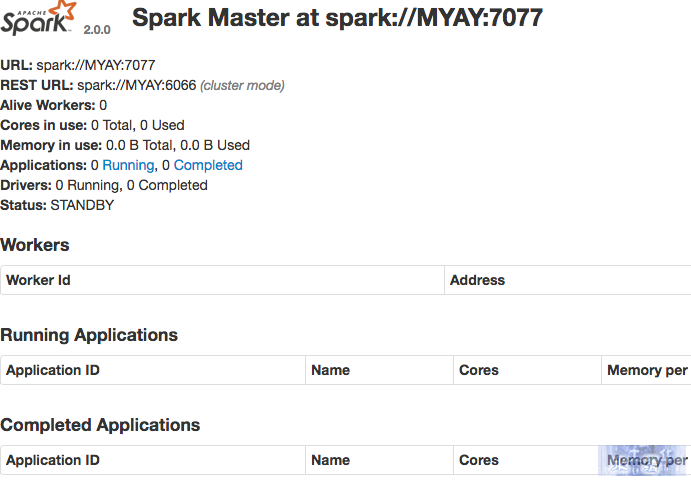Click the Workers section heading
Image resolution: width=691 pixels, height=481 pixels.
[x=35, y=245]
